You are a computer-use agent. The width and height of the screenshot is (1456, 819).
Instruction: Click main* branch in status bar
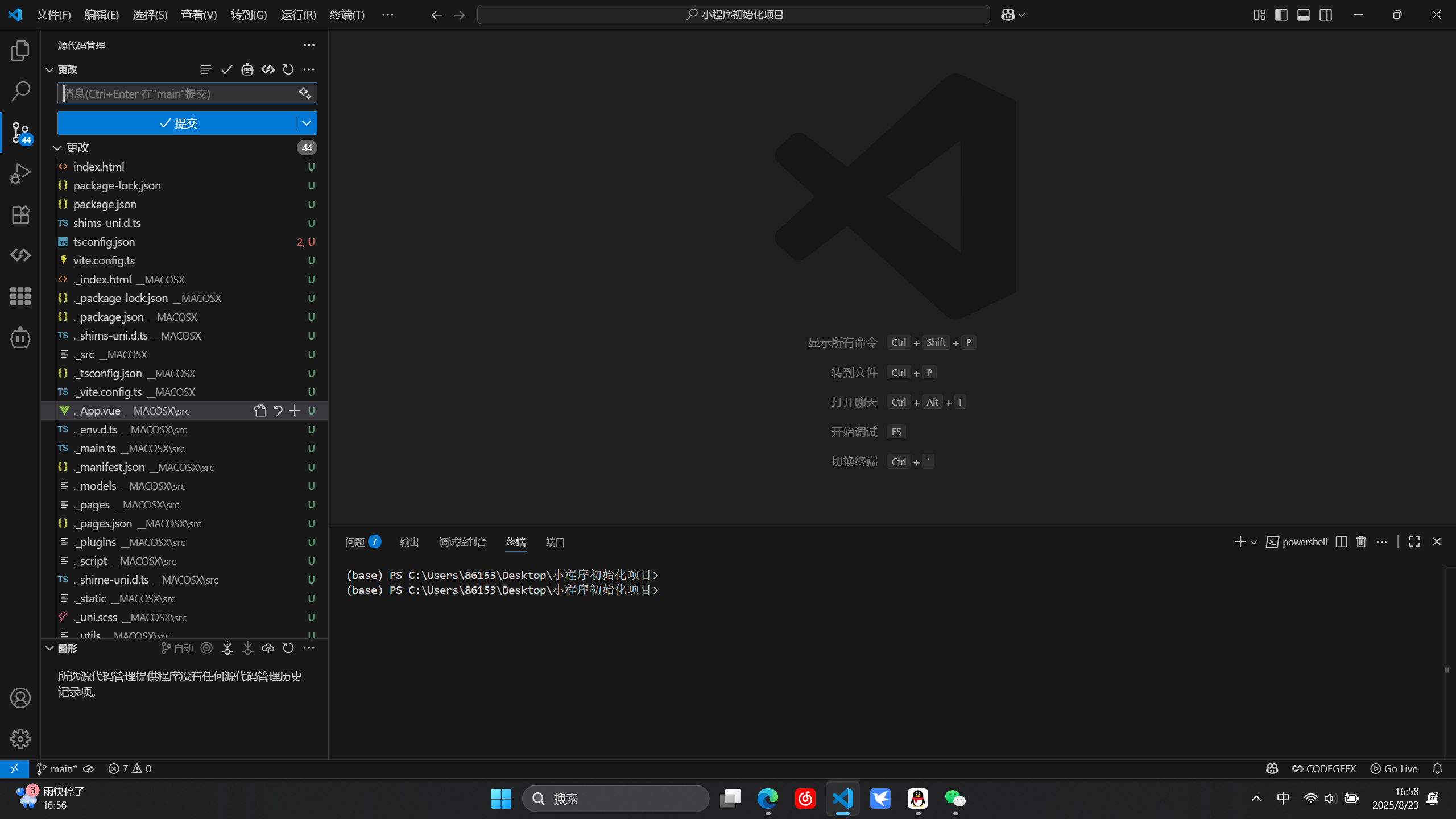[57, 769]
